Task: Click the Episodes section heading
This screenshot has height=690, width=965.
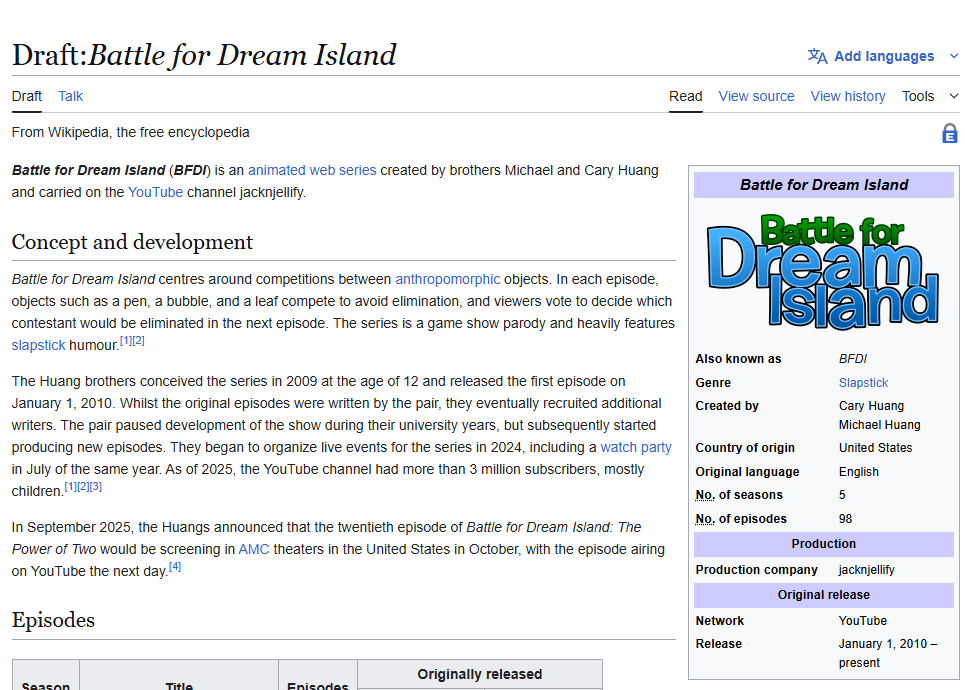Action: tap(53, 620)
